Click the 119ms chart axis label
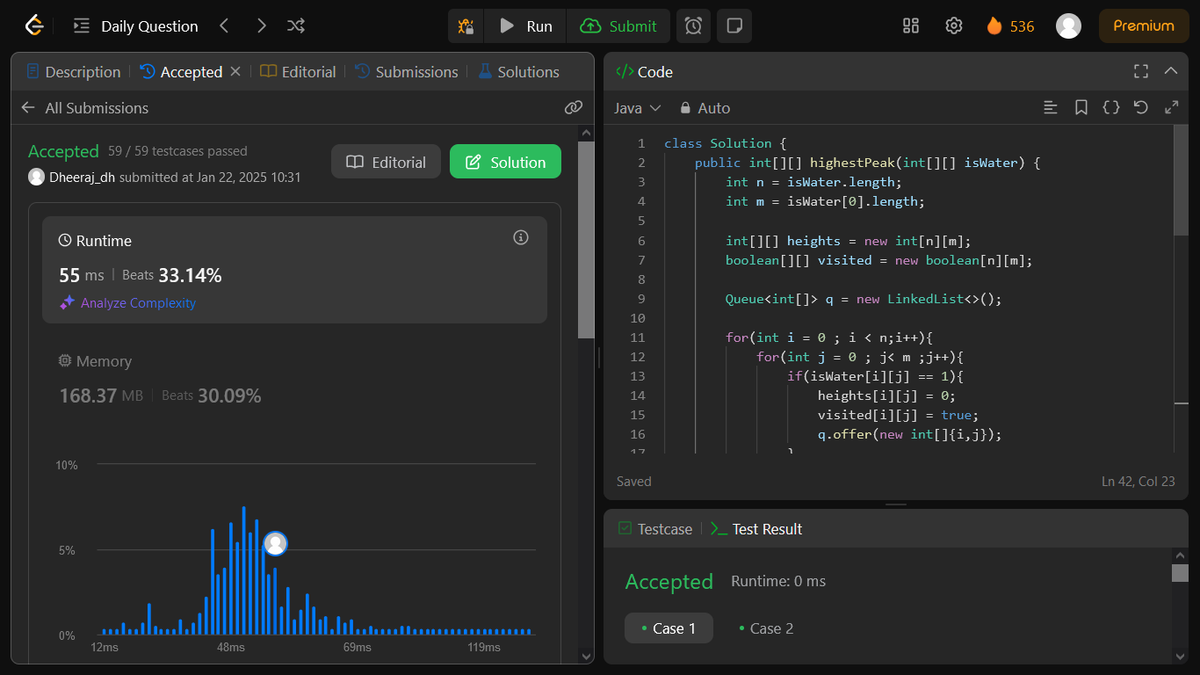 pyautogui.click(x=484, y=648)
